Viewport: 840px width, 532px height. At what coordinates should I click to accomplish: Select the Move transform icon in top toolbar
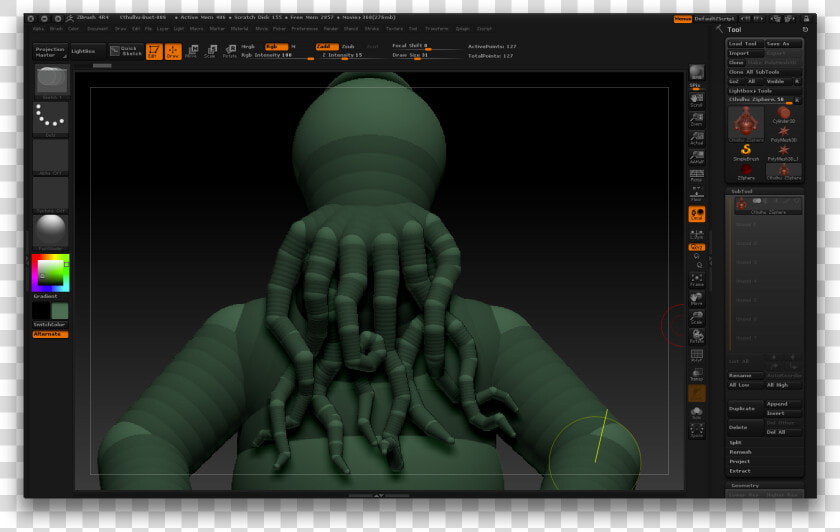coord(191,51)
